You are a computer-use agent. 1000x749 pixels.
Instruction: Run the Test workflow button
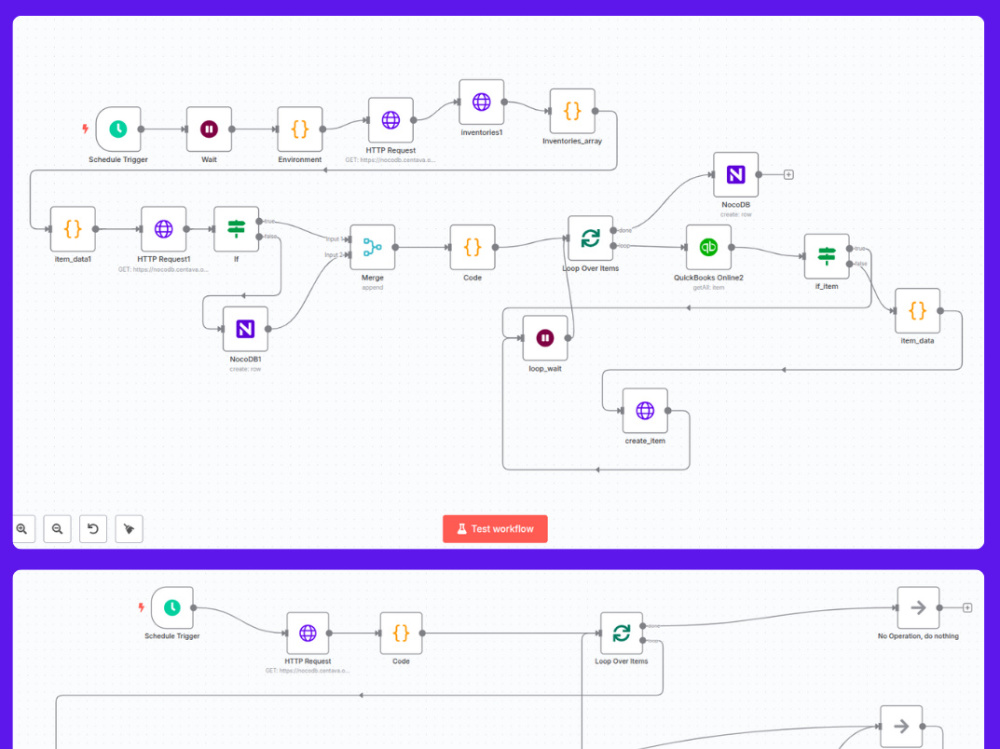(495, 529)
